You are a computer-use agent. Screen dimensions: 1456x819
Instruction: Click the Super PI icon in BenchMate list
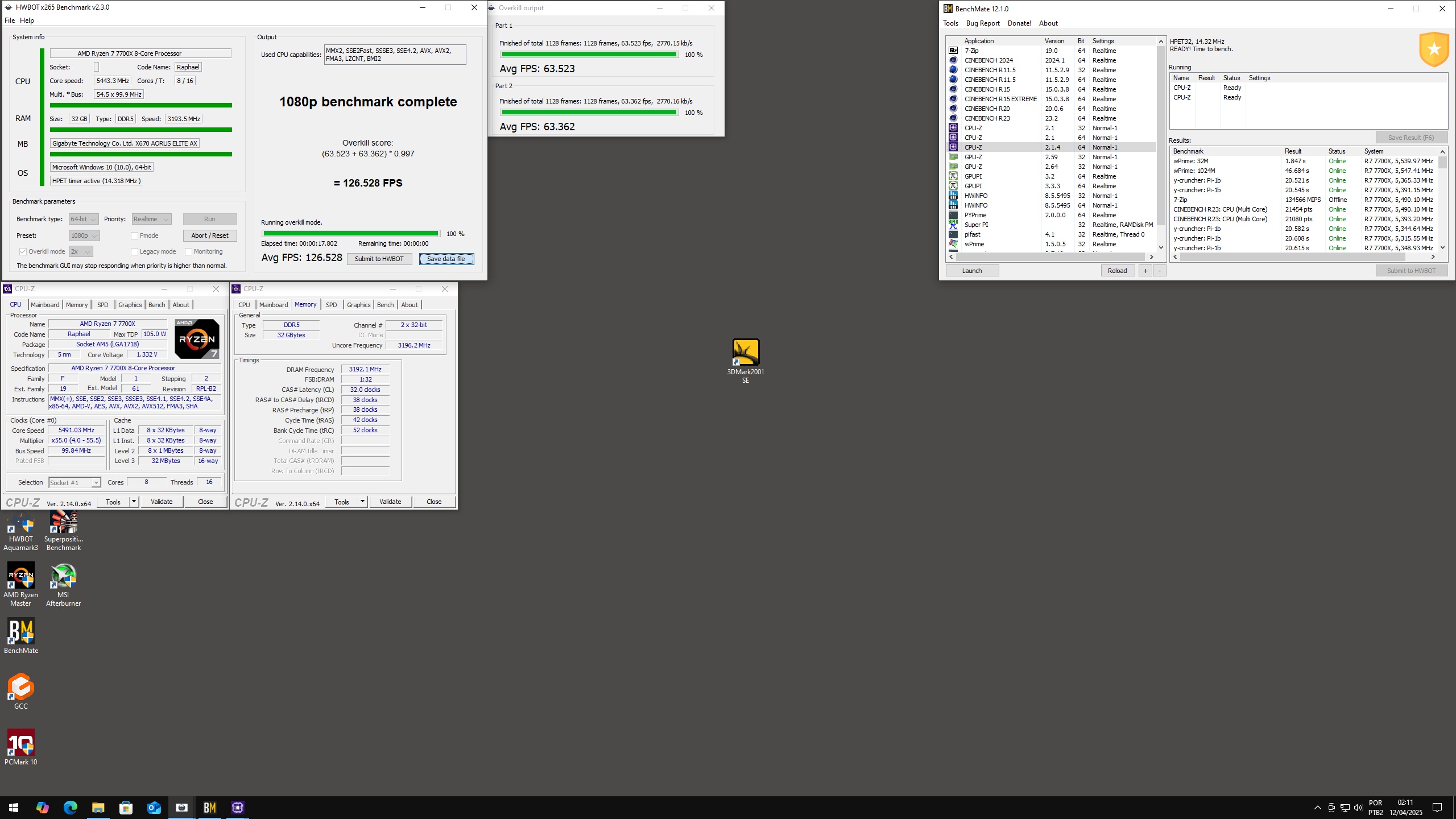coord(953,225)
